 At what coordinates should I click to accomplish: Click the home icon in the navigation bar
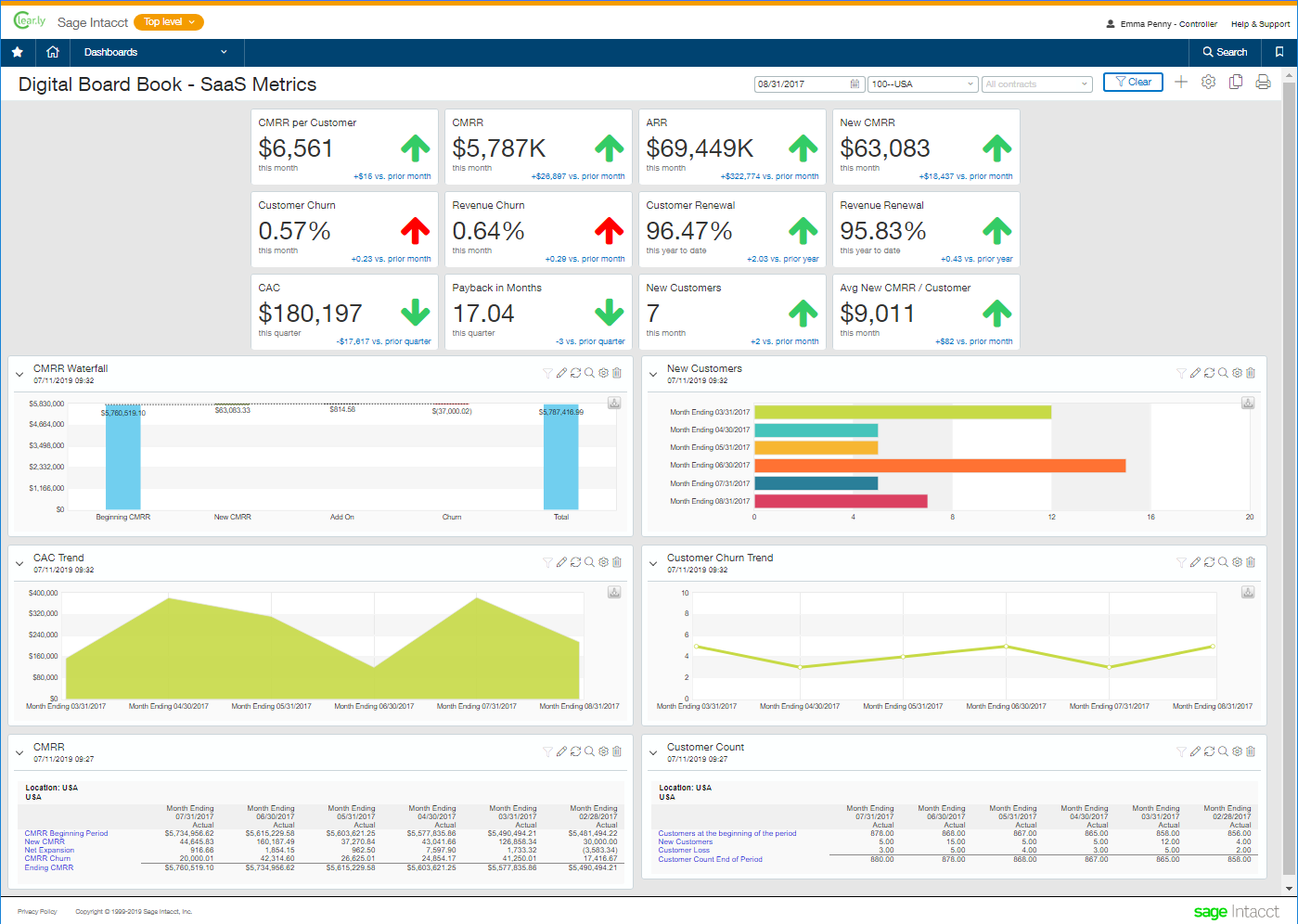(52, 52)
